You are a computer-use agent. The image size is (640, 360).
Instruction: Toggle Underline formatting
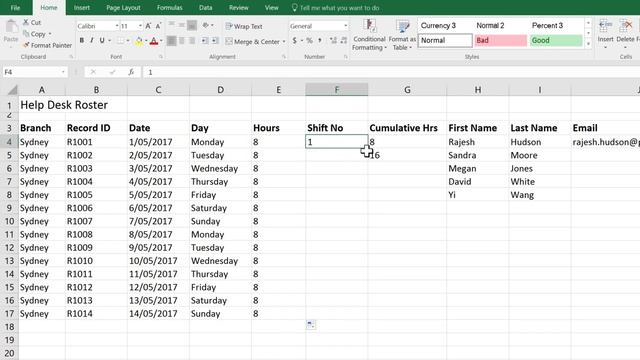(102, 40)
